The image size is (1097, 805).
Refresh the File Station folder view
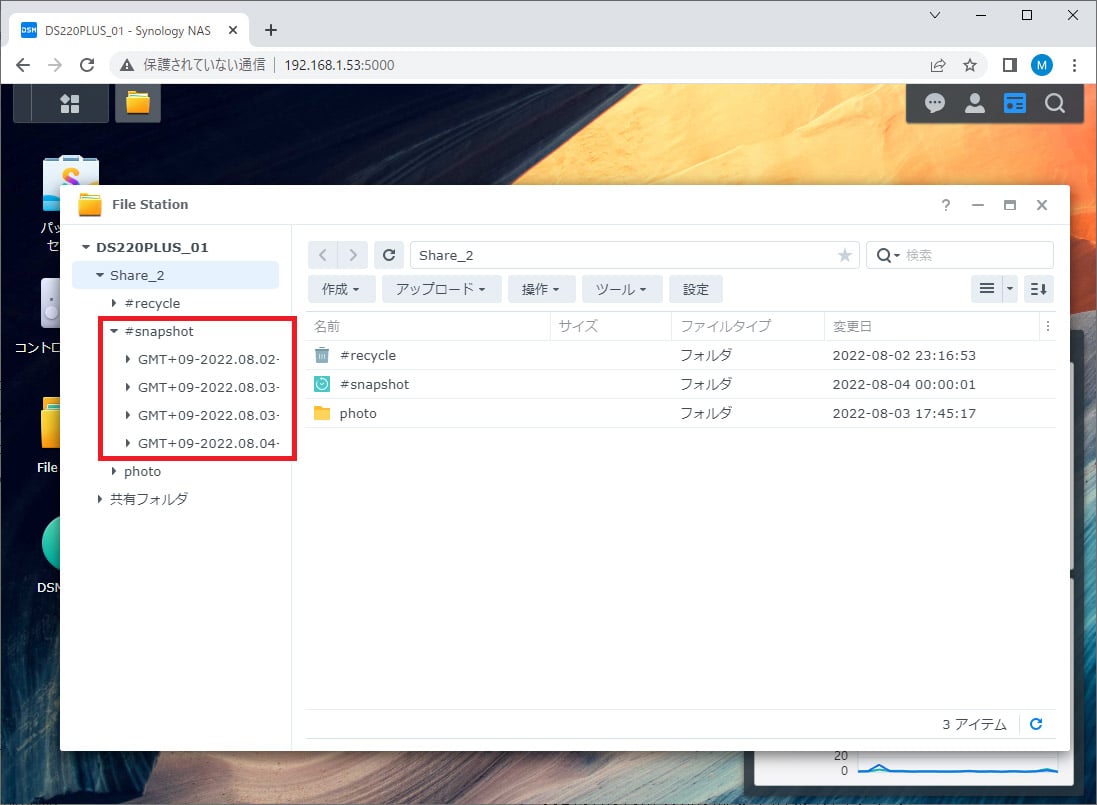coord(389,255)
